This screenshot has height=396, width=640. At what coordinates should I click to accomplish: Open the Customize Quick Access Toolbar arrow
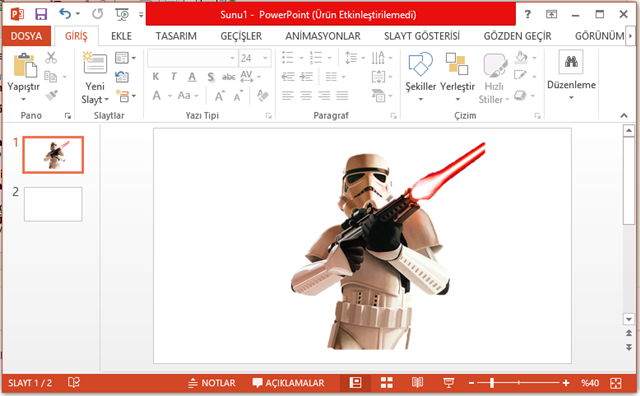click(x=140, y=15)
